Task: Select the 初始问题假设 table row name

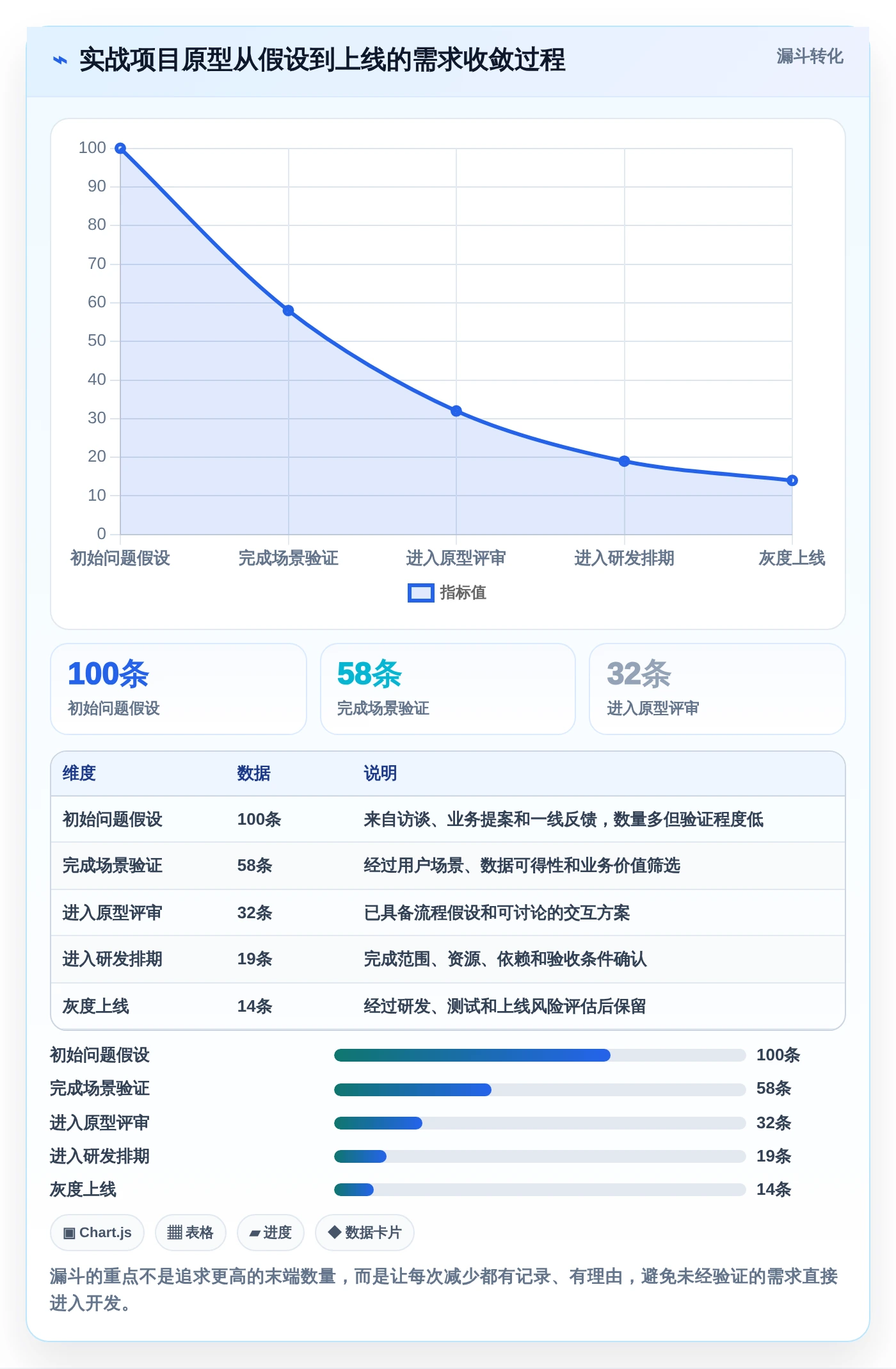Action: (x=113, y=820)
